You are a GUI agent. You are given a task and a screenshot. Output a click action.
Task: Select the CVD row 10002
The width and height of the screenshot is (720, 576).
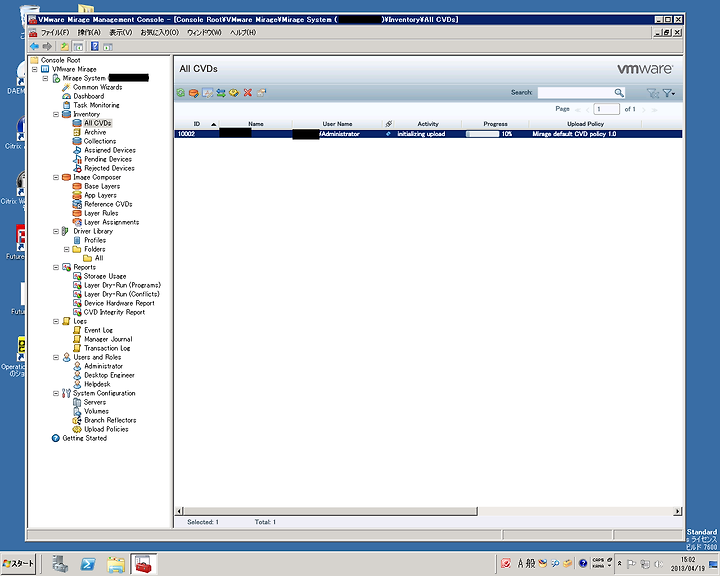click(x=428, y=134)
